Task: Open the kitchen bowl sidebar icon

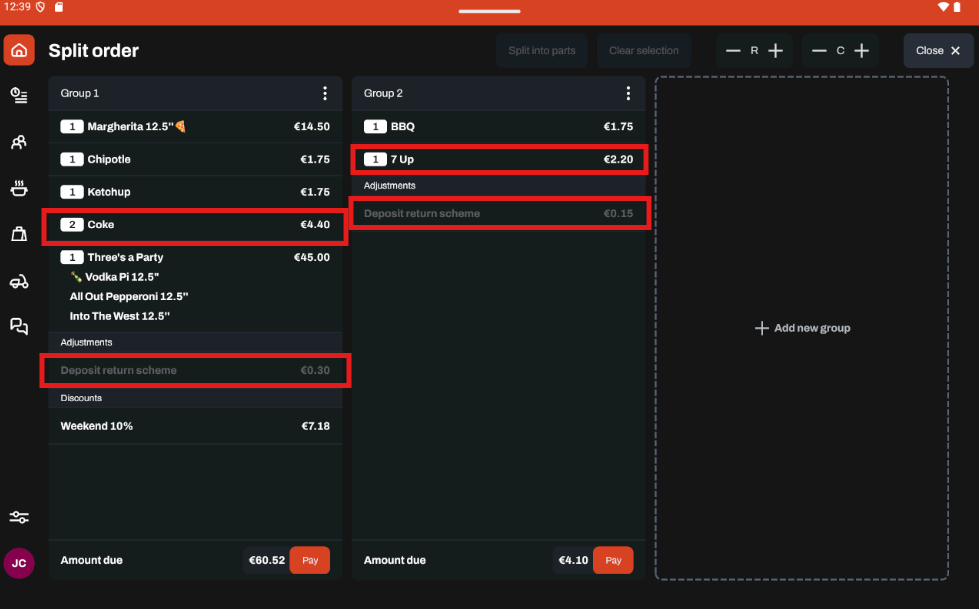Action: [x=19, y=188]
